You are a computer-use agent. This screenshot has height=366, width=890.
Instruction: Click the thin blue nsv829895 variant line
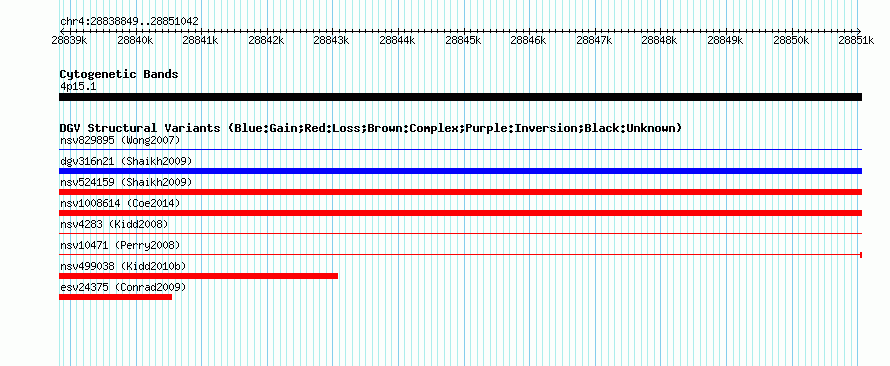click(x=460, y=150)
